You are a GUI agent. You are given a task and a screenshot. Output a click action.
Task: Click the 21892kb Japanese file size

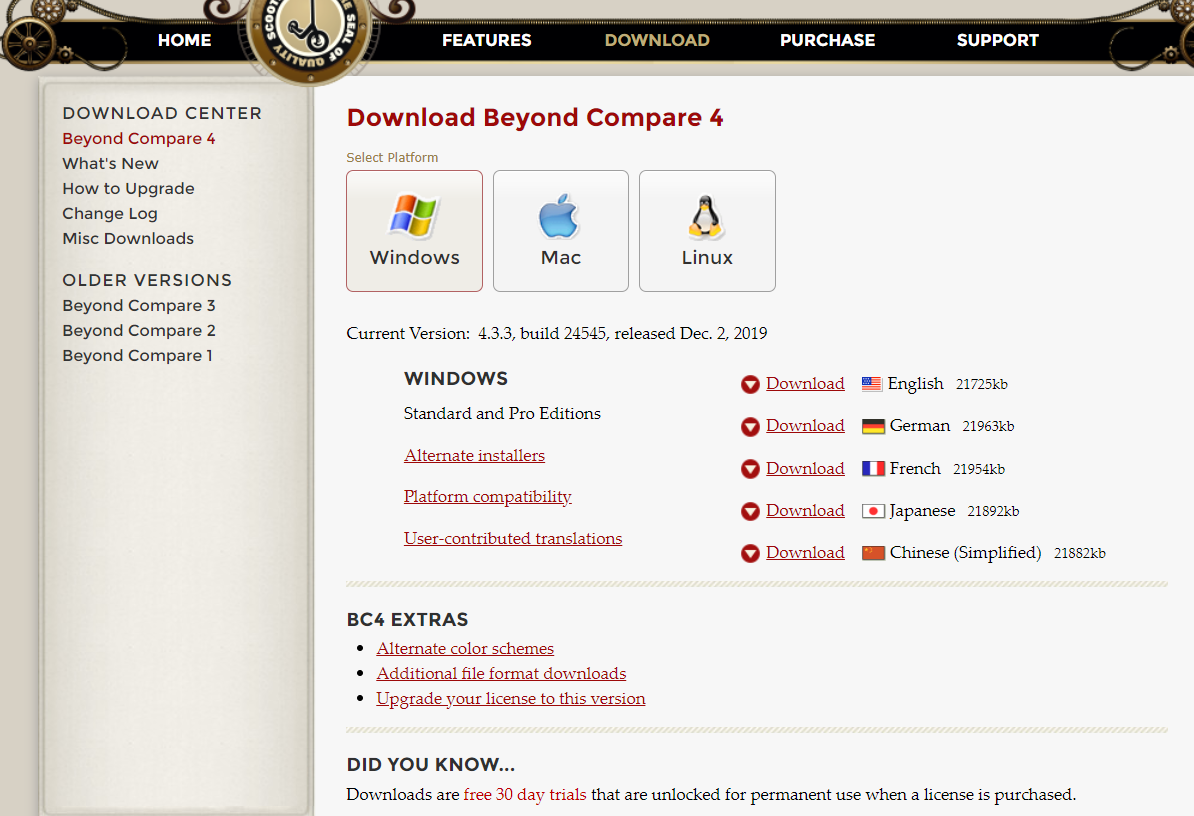click(993, 511)
